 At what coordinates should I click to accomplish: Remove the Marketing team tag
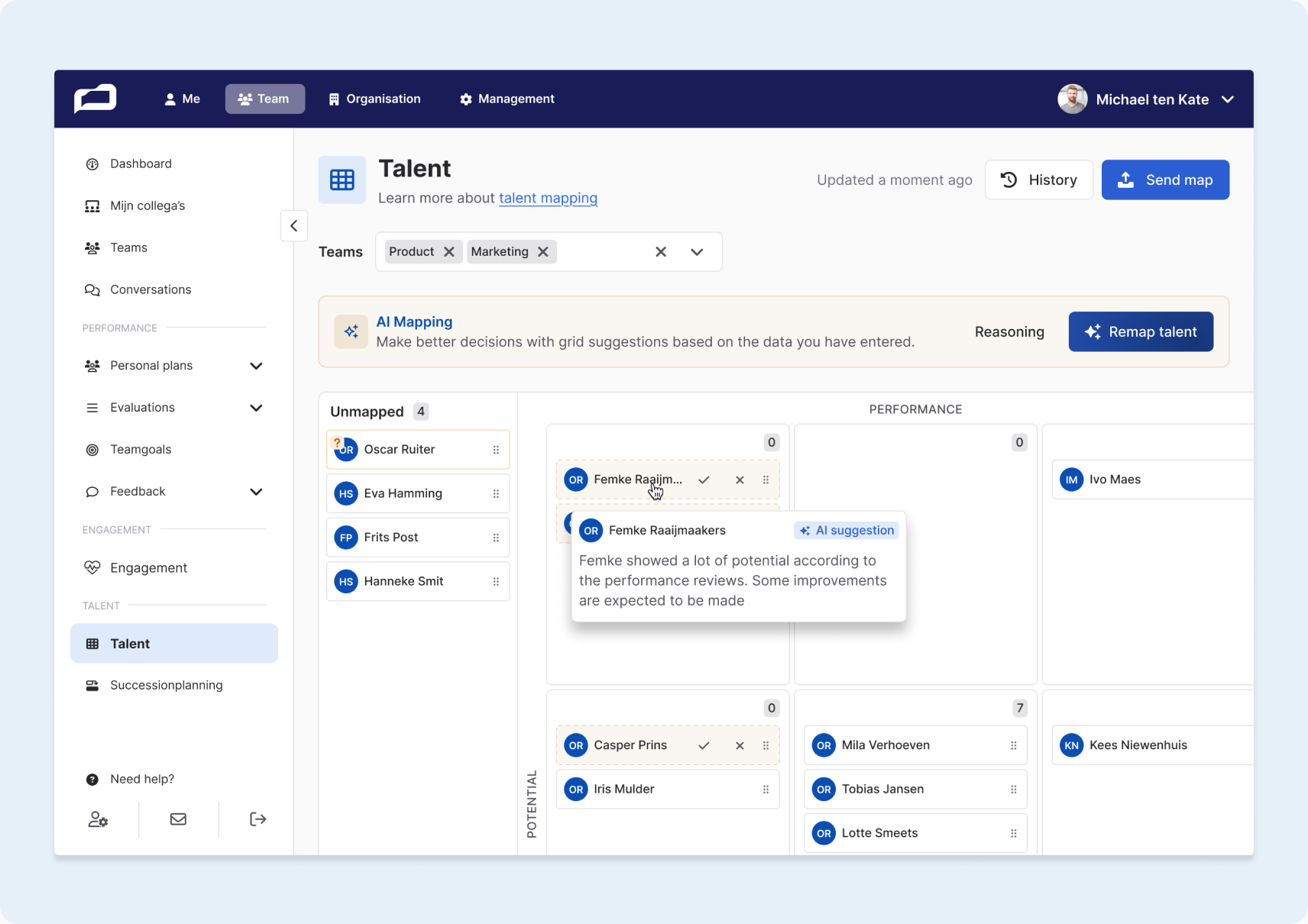tap(543, 252)
